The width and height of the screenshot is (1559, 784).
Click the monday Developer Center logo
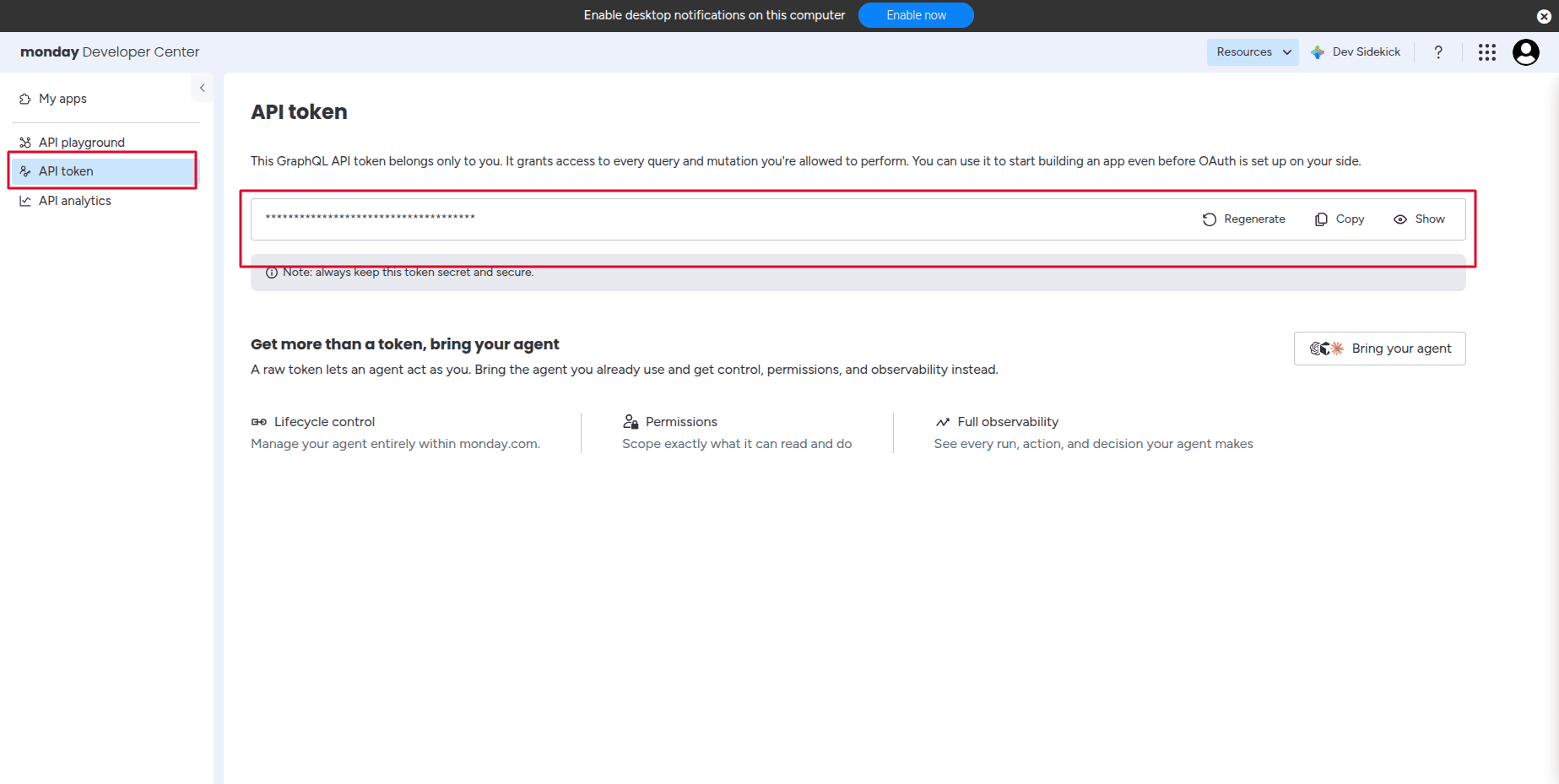click(110, 52)
